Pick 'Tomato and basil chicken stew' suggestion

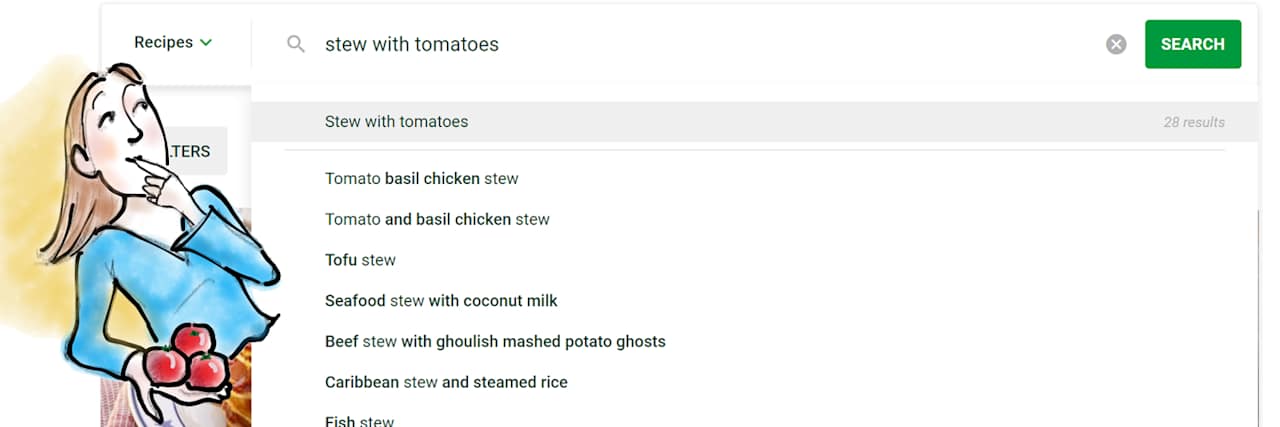point(437,219)
